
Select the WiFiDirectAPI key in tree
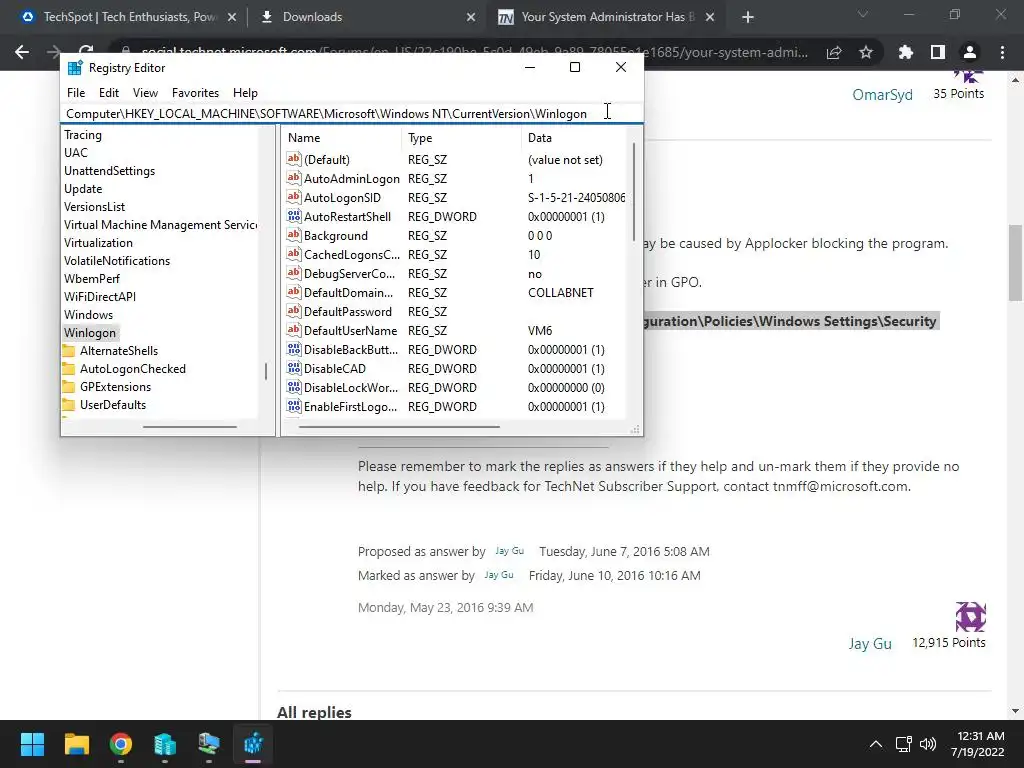(x=100, y=296)
